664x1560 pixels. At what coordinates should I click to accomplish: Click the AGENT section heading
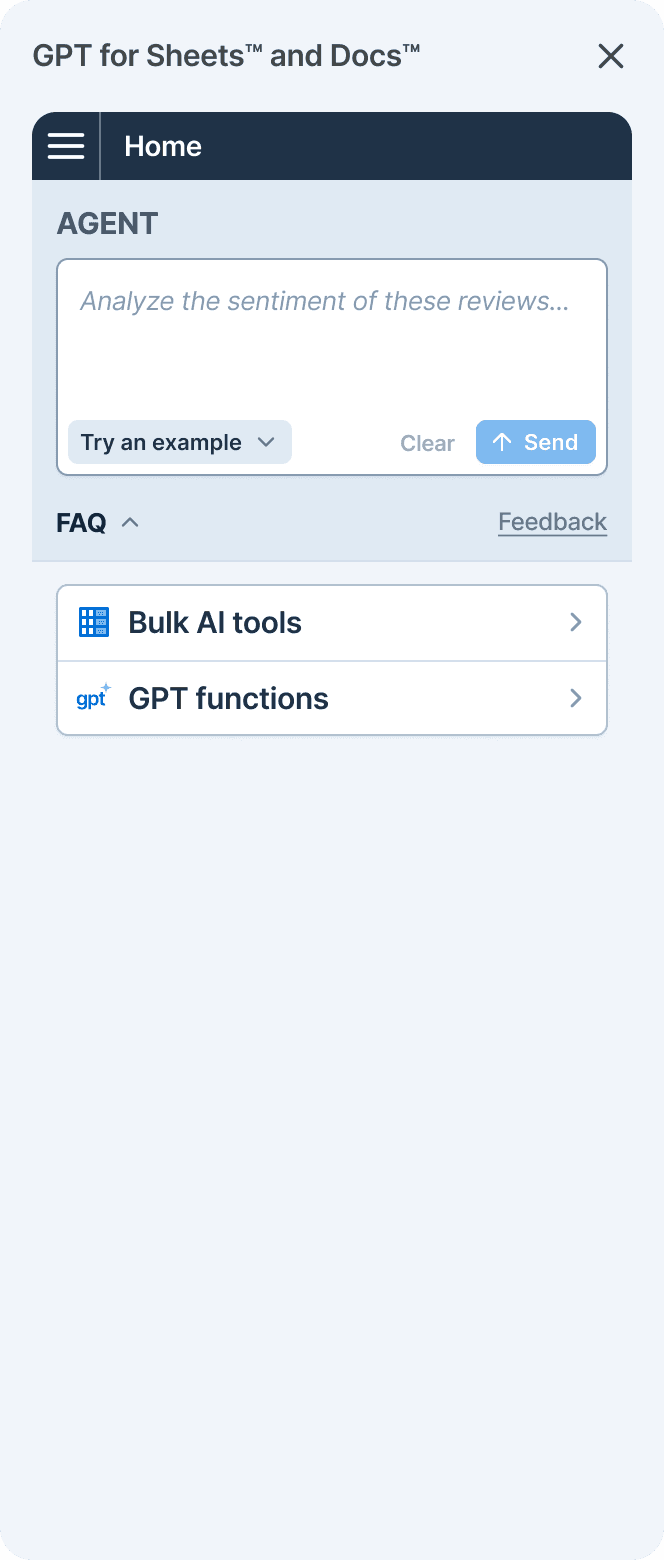(107, 223)
